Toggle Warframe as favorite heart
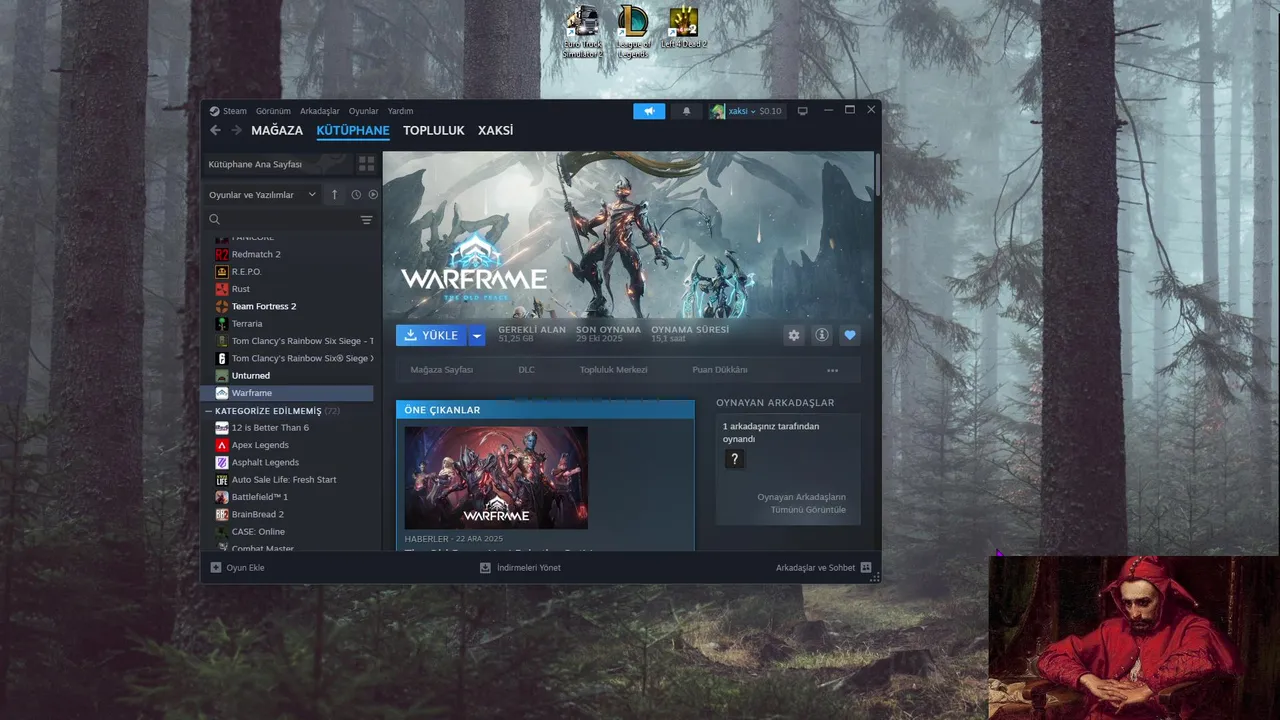The image size is (1280, 720). coord(850,336)
